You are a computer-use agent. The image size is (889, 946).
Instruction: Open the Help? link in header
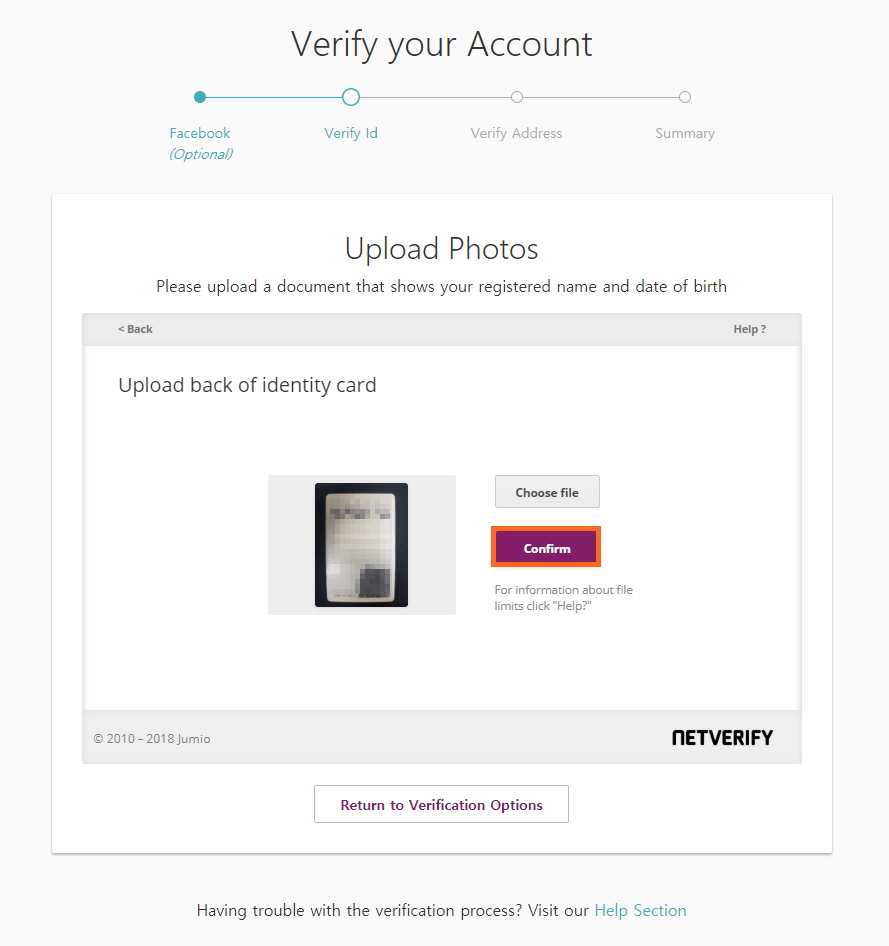click(749, 329)
